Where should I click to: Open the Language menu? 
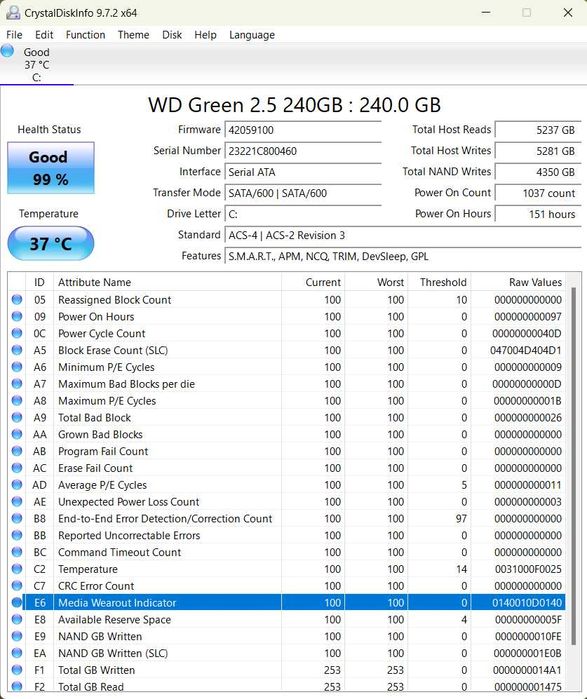pyautogui.click(x=252, y=35)
